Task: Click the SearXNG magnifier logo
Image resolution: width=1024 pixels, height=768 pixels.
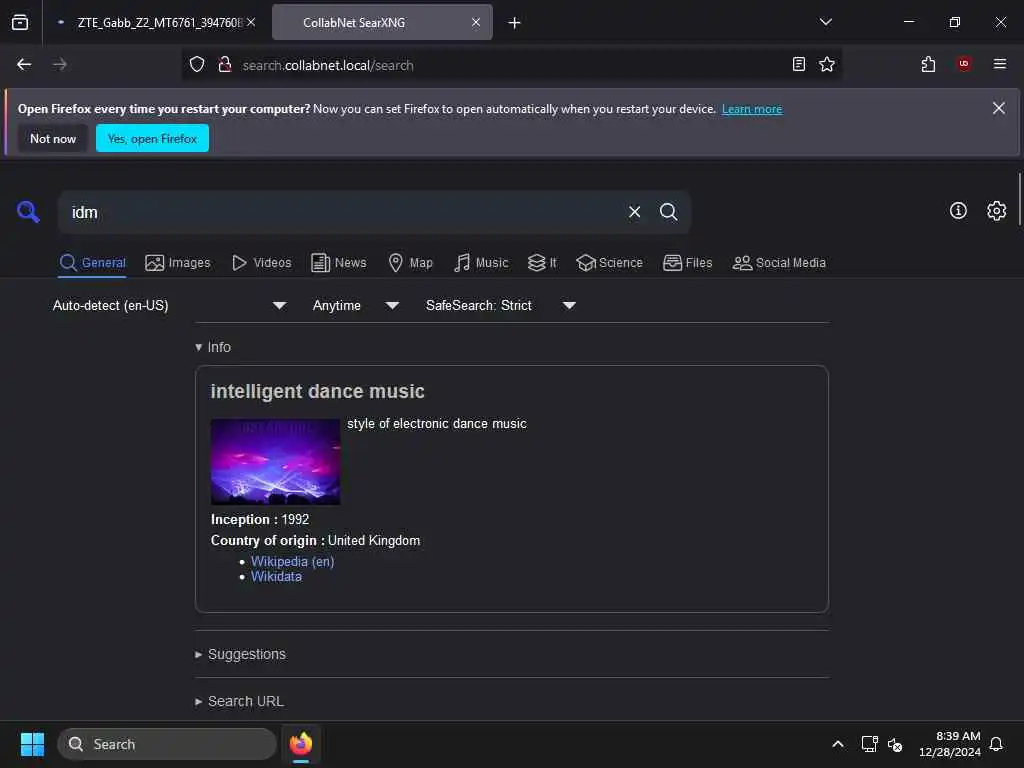Action: pos(28,212)
